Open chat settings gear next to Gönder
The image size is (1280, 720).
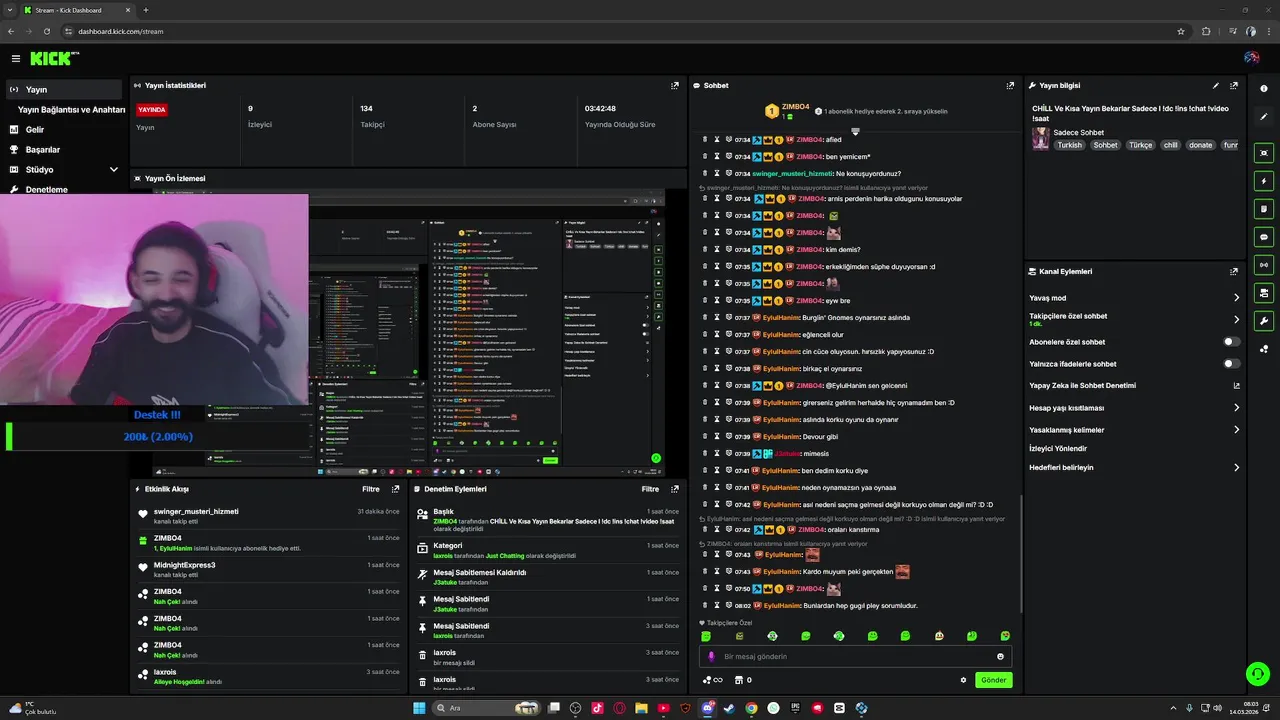pyautogui.click(x=964, y=680)
